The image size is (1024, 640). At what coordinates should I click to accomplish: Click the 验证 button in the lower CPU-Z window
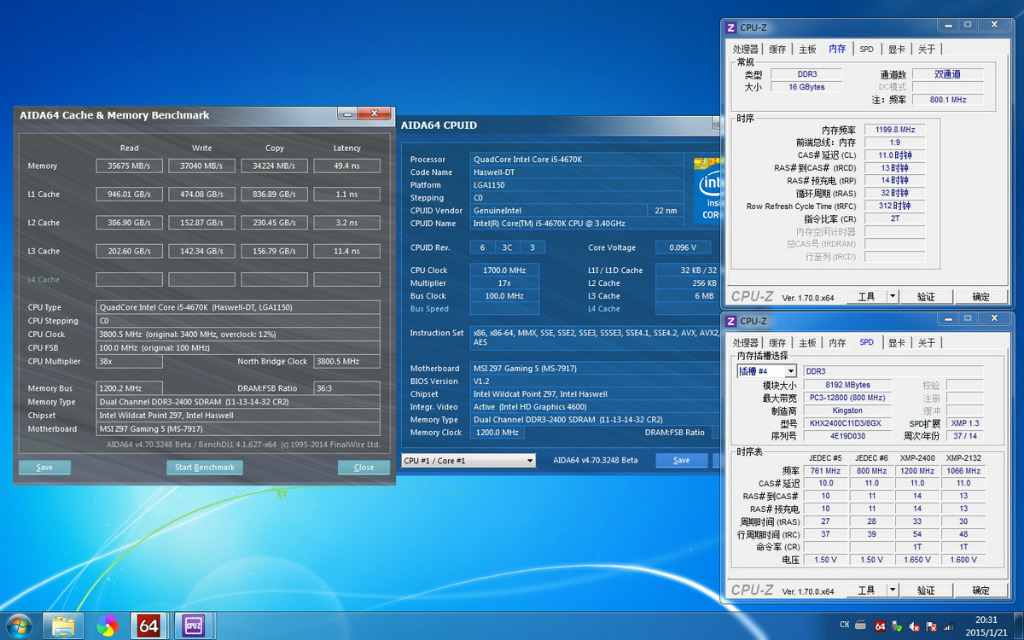click(x=926, y=590)
